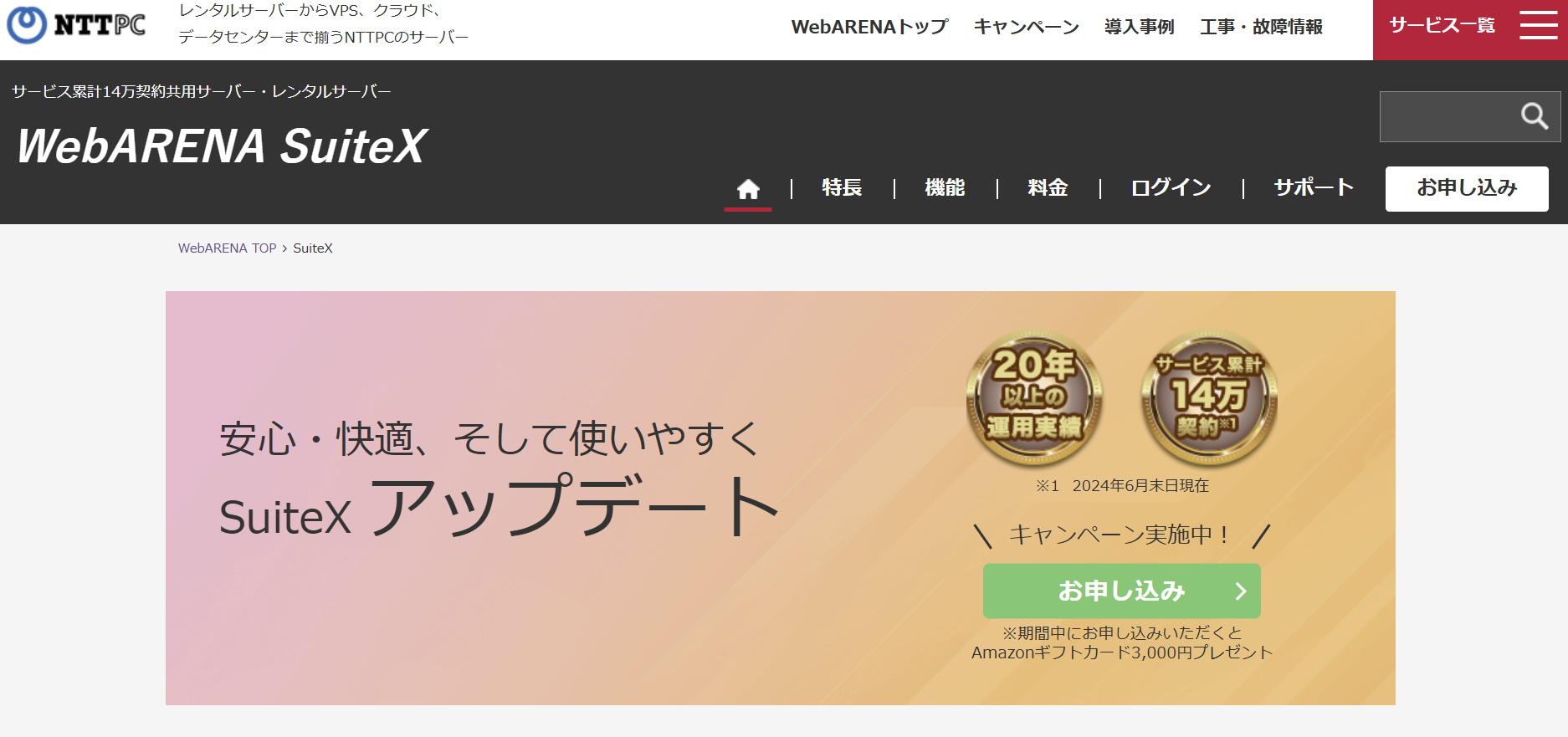Click the 20年以上の運用実績 badge
This screenshot has height=737, width=1568.
[x=1034, y=398]
